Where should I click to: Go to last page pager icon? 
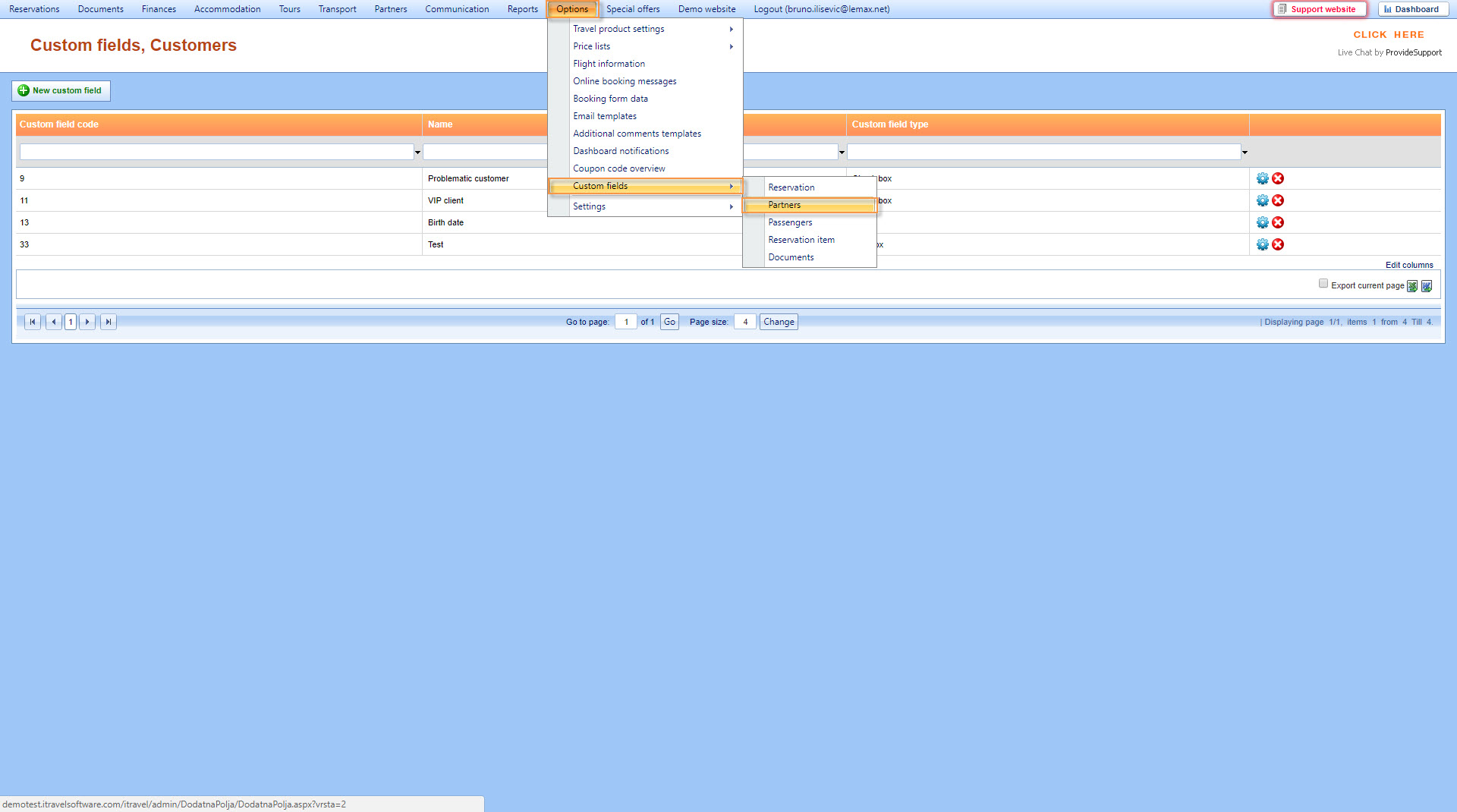[109, 322]
